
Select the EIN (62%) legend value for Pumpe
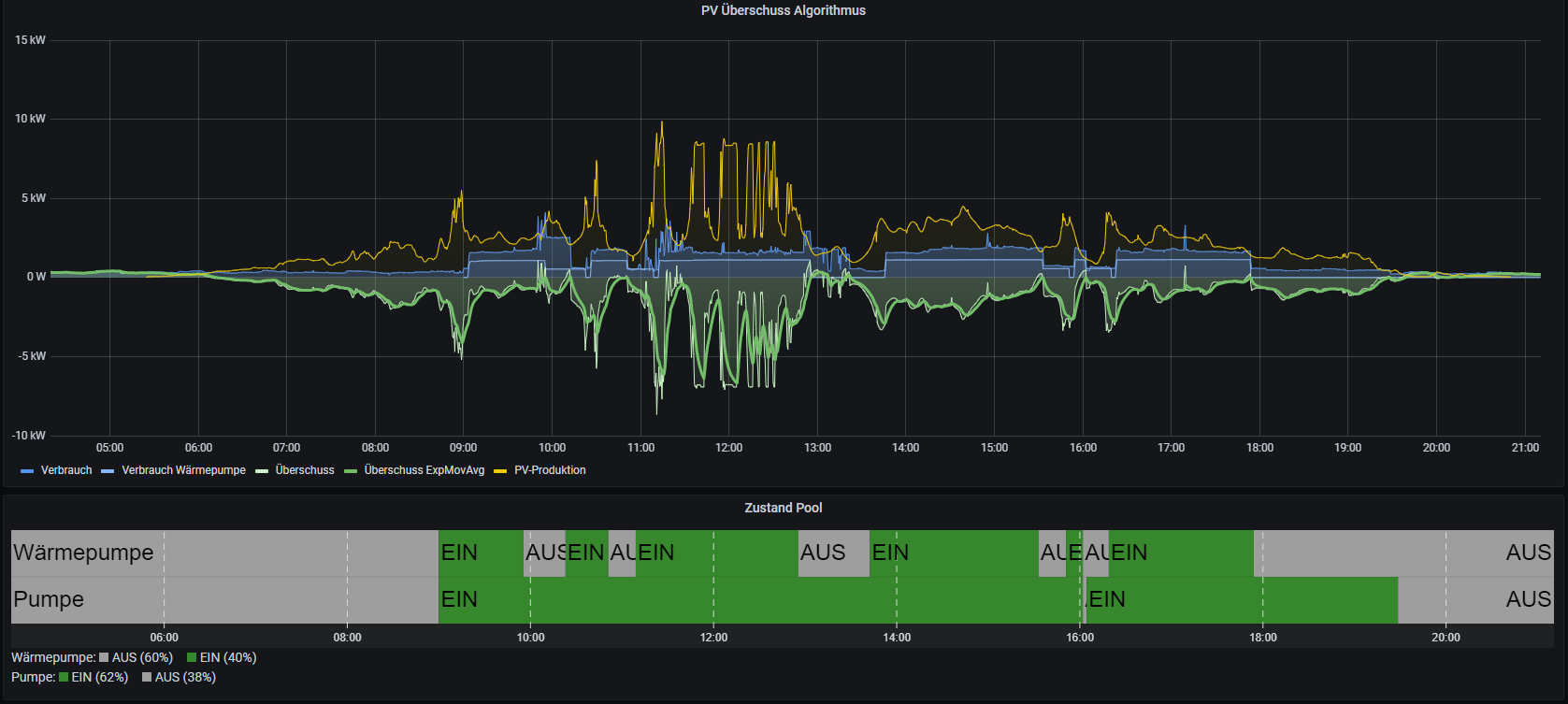[x=100, y=678]
